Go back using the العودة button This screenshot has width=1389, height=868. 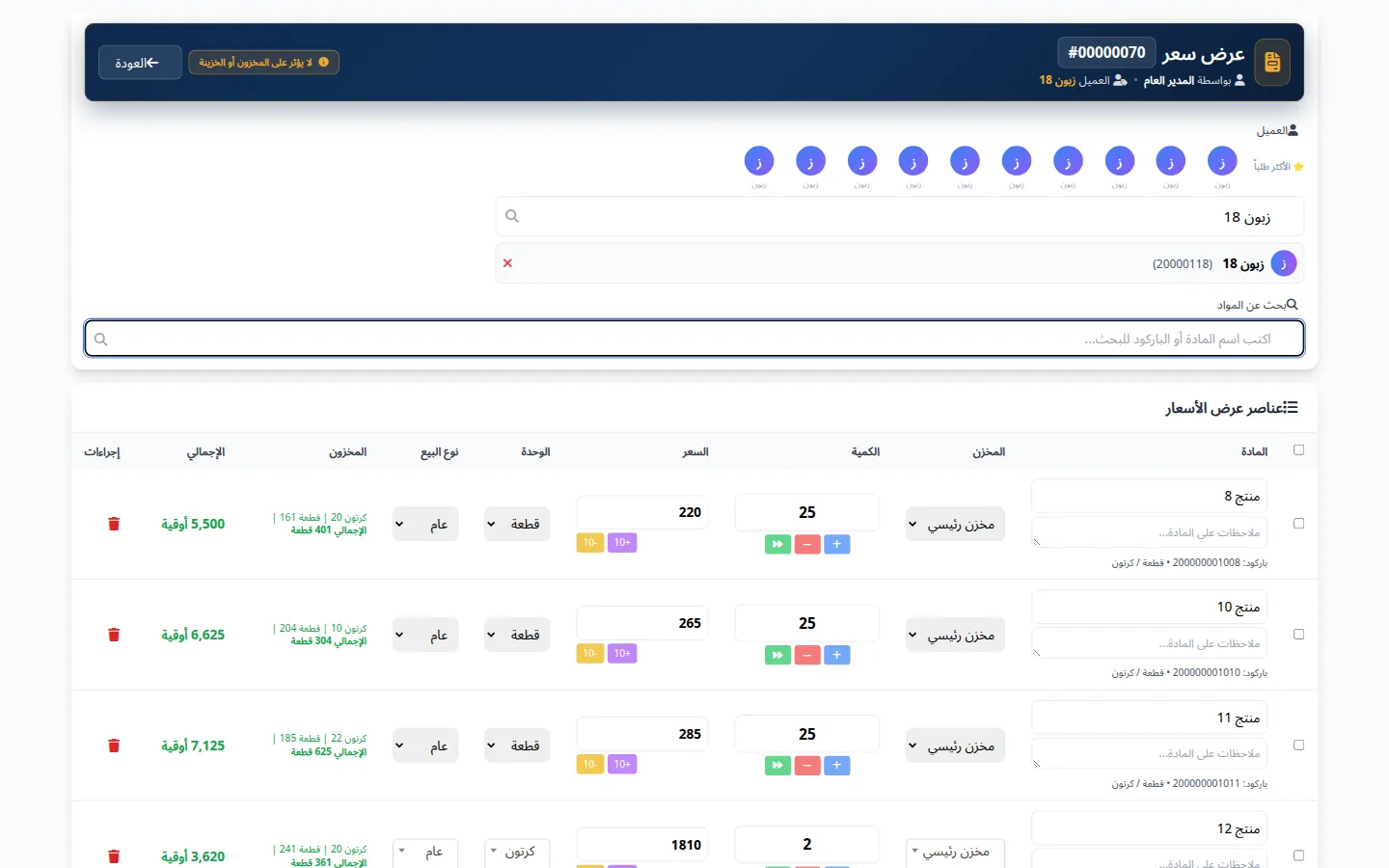(x=140, y=63)
